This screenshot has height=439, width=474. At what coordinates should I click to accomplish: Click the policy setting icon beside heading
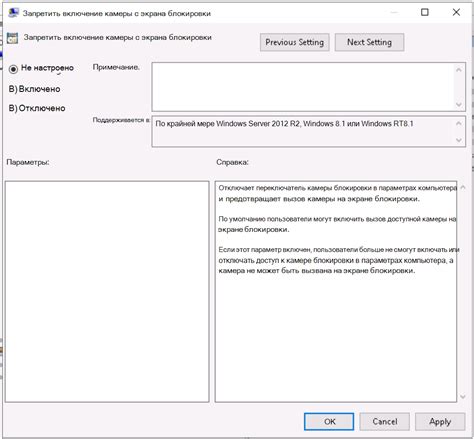(x=12, y=38)
